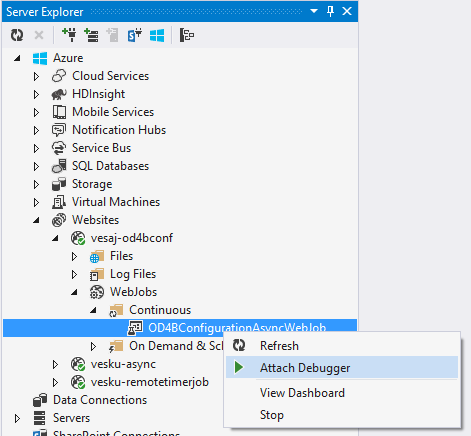Click the SharePoint connection toolbar icon
Viewport: 471px width, 436px height.
(x=135, y=35)
